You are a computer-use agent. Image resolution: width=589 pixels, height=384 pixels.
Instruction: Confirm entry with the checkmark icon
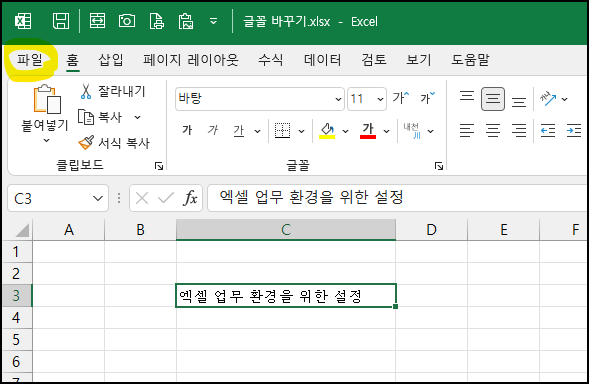(x=165, y=198)
